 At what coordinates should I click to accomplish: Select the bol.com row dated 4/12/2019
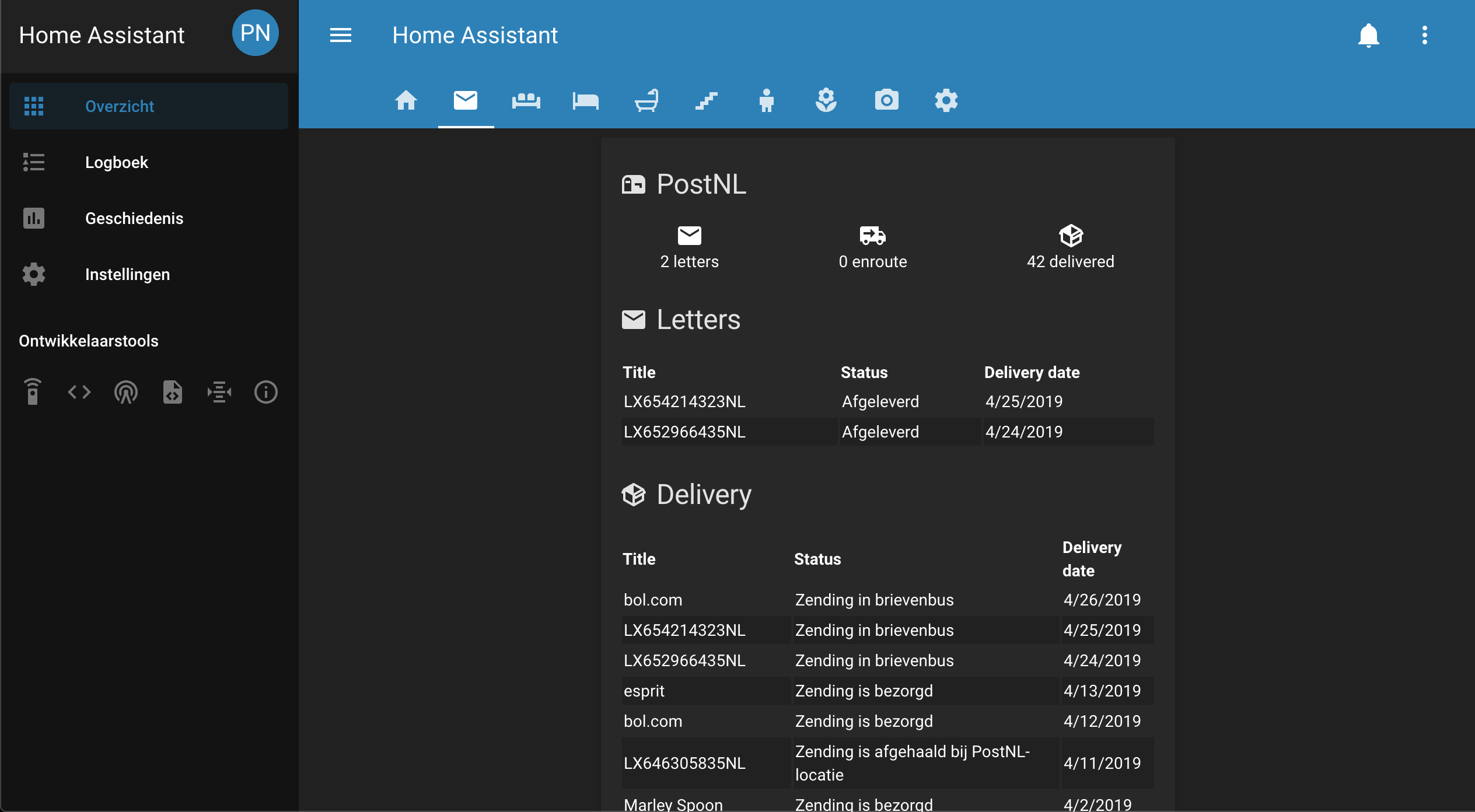(x=887, y=721)
